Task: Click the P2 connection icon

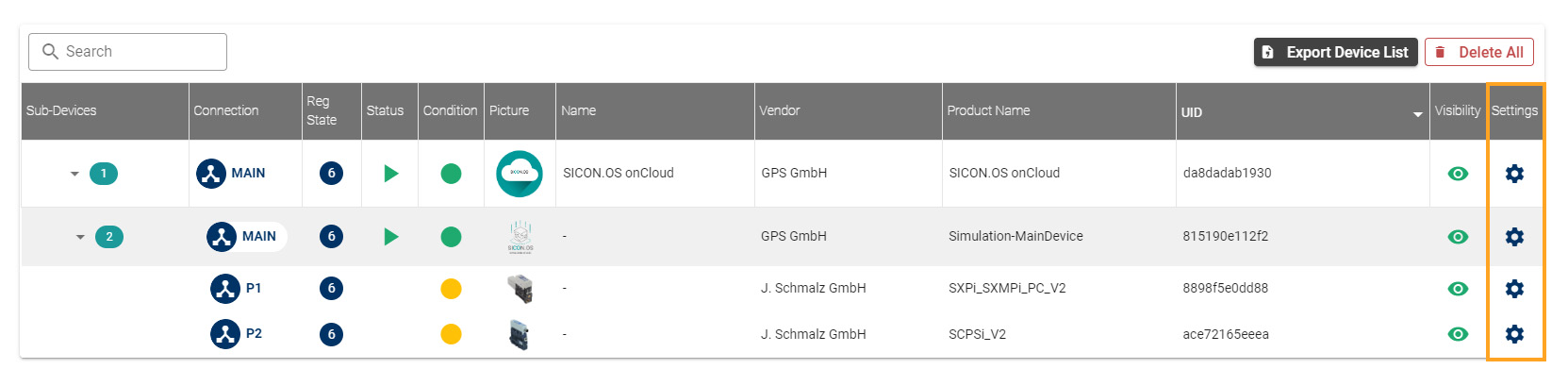Action: tap(225, 334)
